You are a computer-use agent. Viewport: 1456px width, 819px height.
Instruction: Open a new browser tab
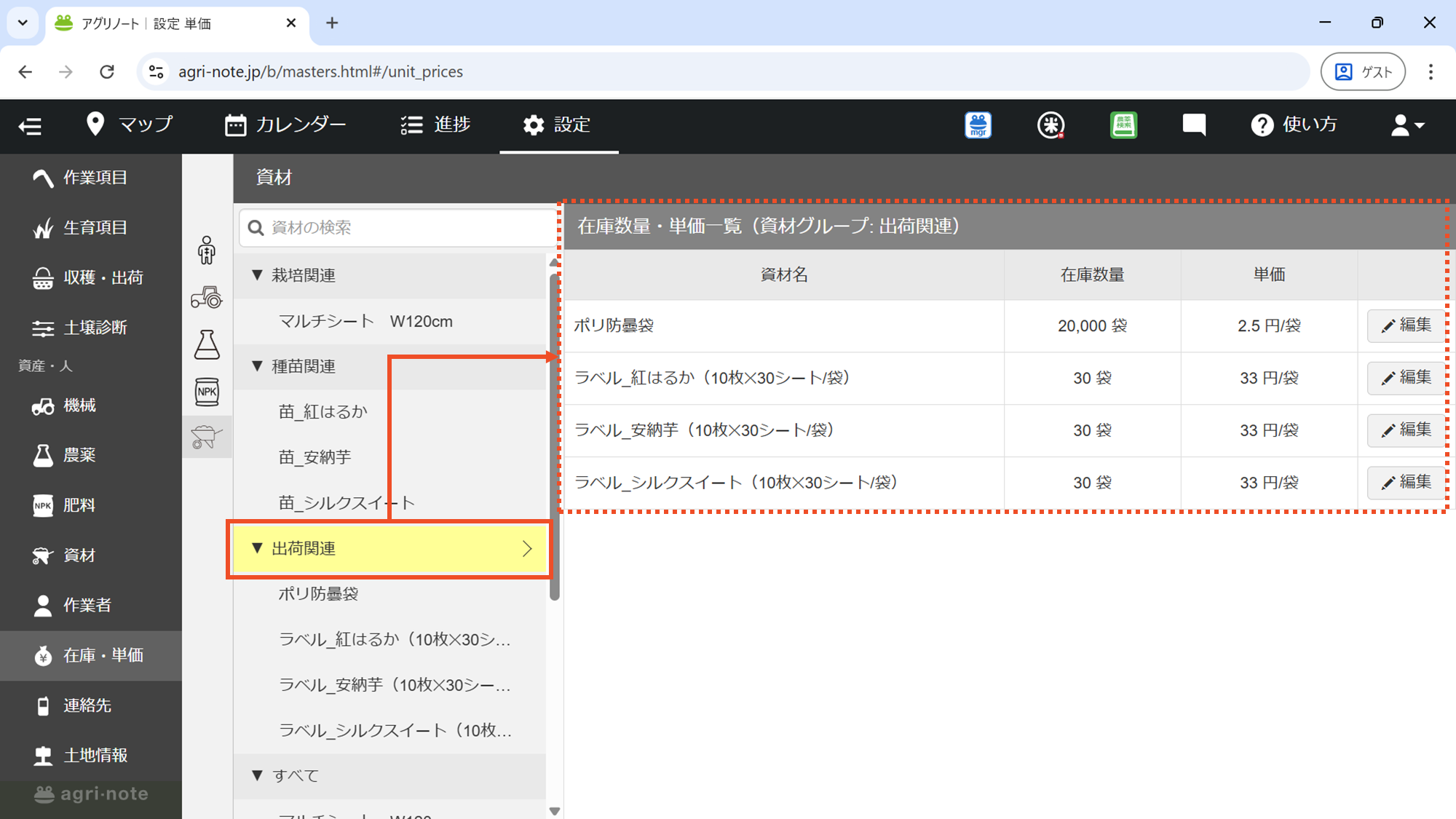(332, 23)
